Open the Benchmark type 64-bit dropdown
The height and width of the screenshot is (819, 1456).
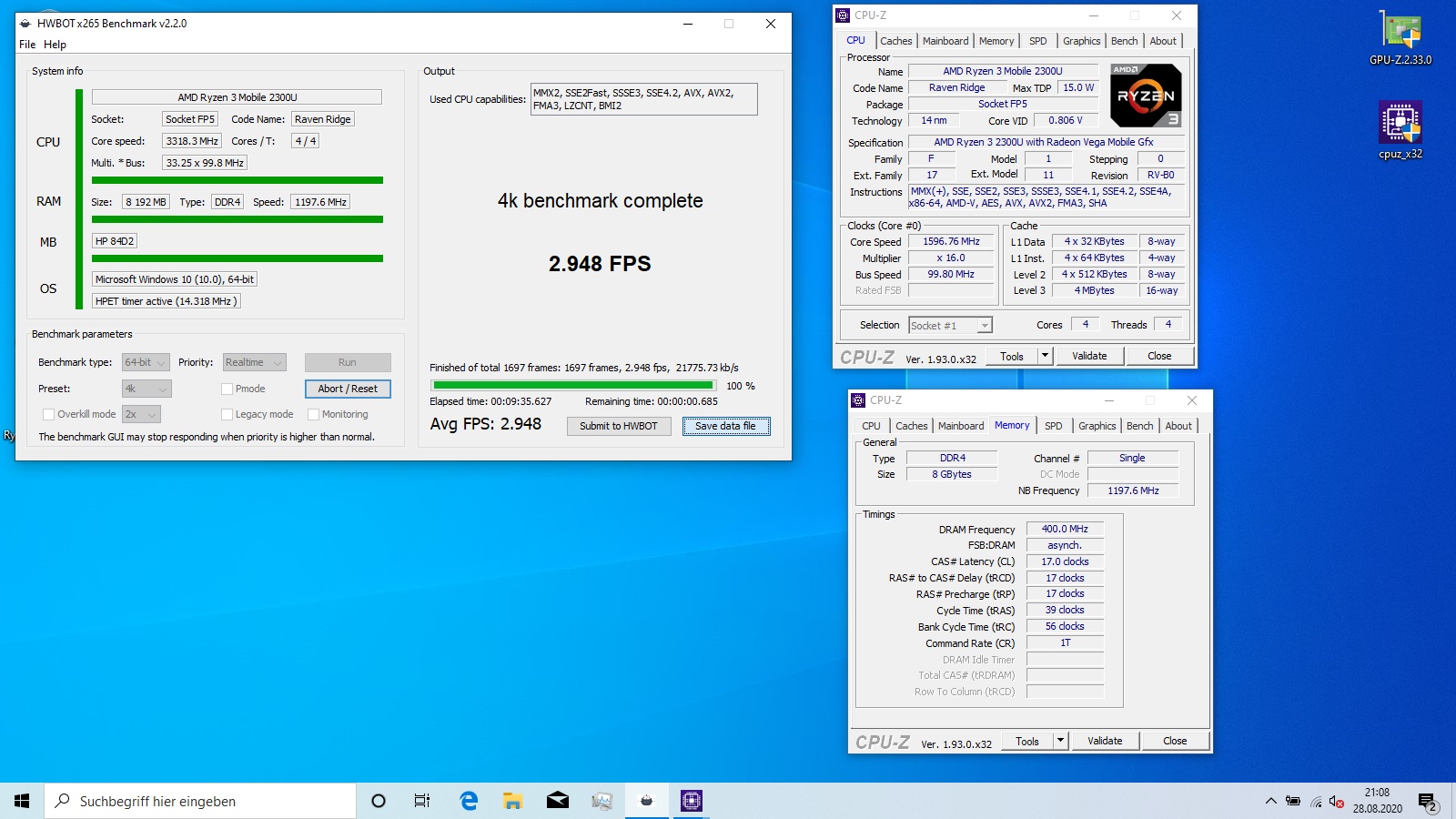coord(146,362)
